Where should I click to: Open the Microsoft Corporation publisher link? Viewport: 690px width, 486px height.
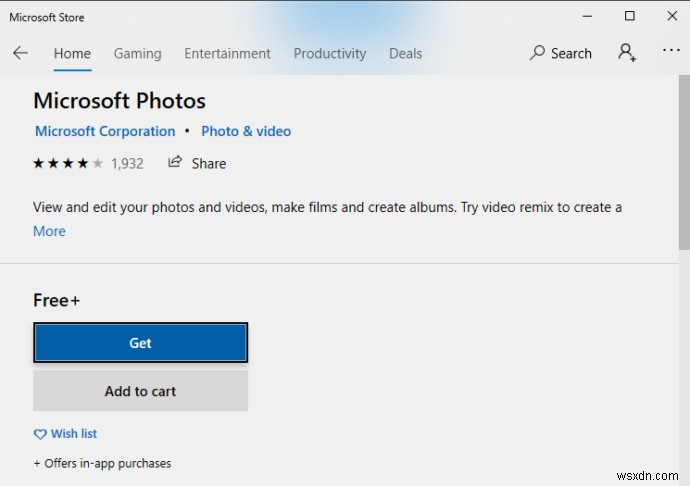(105, 131)
